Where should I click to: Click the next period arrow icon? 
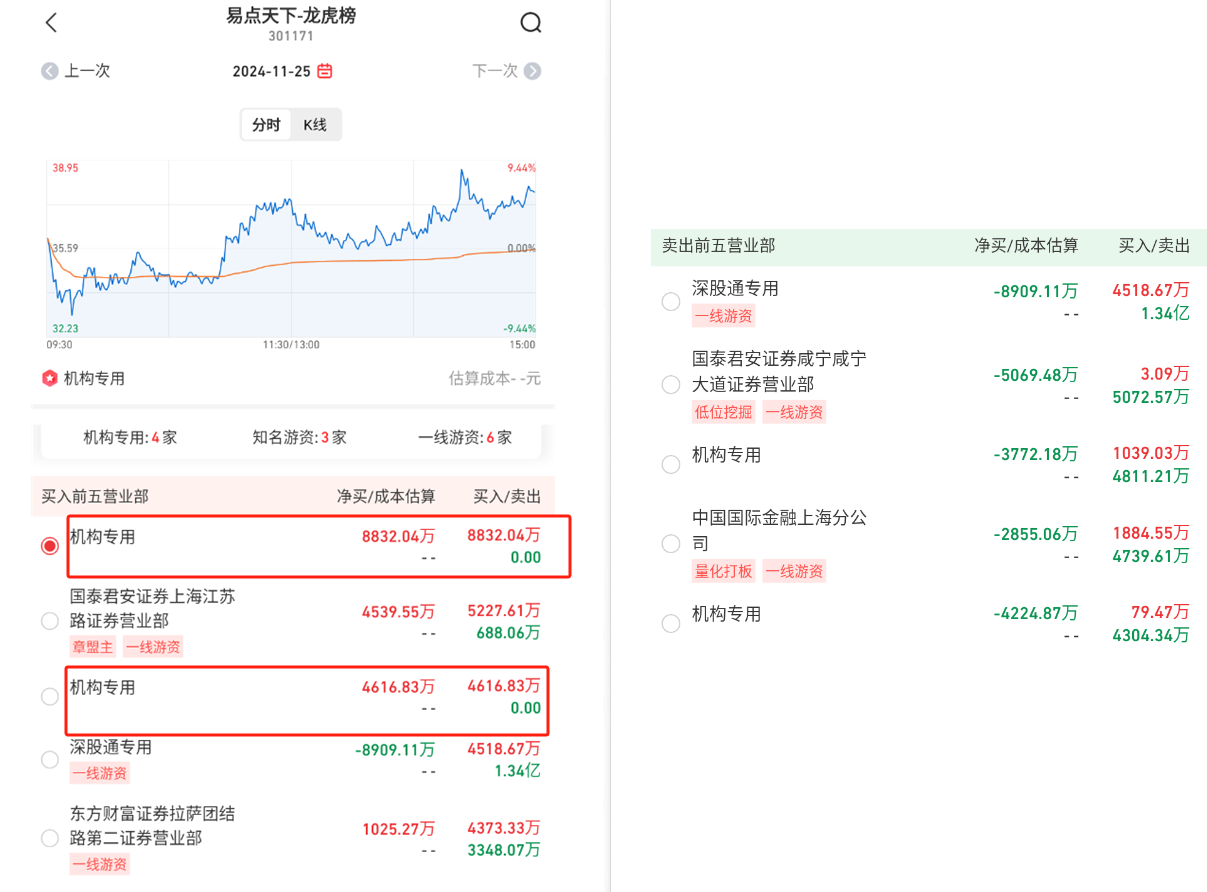(533, 71)
